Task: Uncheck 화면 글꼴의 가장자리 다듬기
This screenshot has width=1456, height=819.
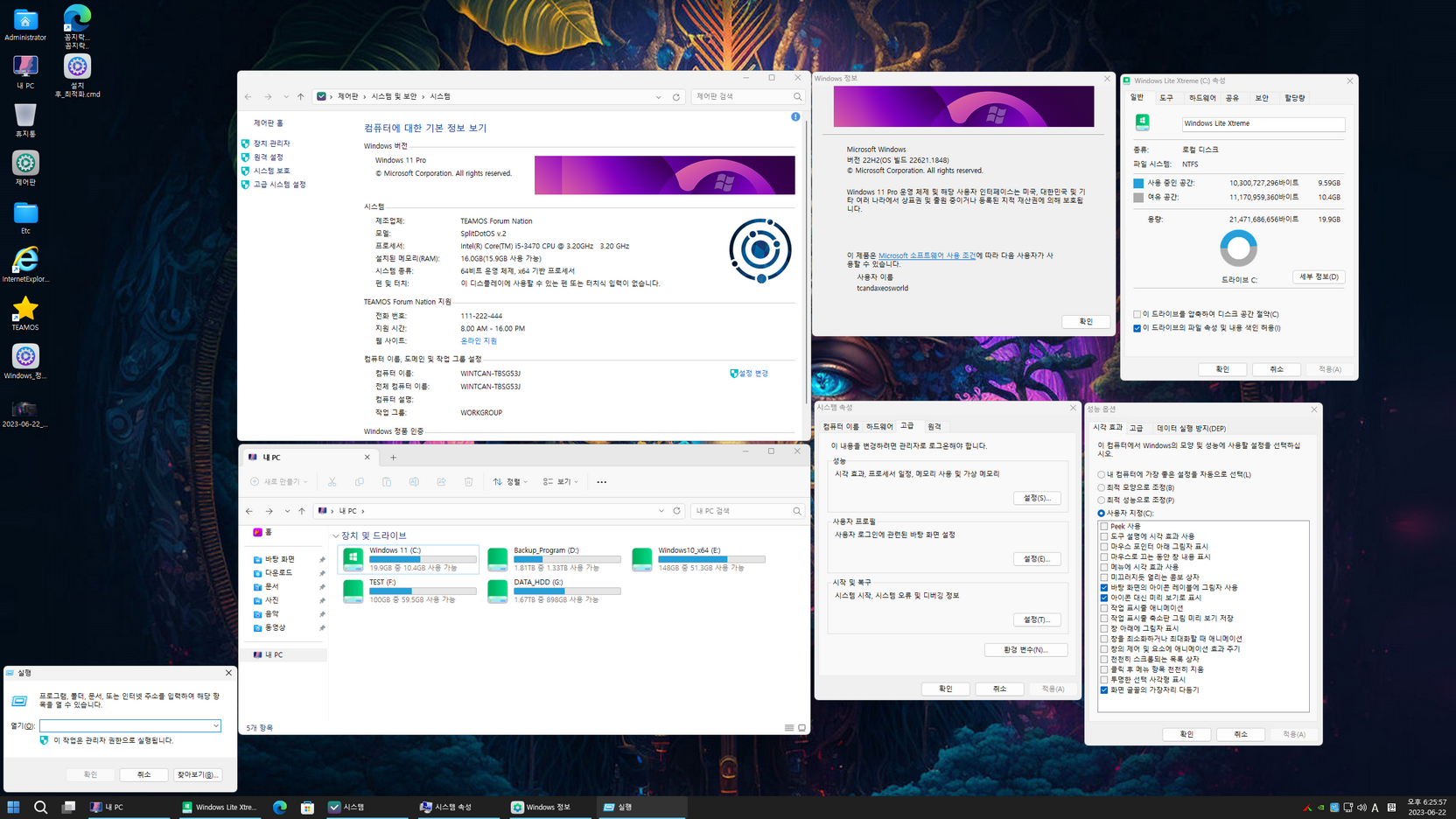Action: click(1104, 690)
